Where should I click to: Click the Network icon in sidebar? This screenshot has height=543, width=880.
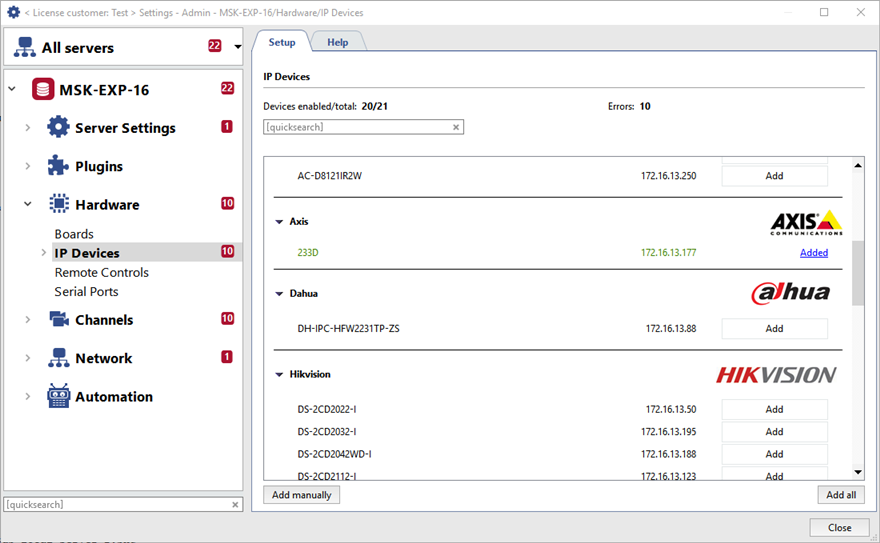pos(59,358)
